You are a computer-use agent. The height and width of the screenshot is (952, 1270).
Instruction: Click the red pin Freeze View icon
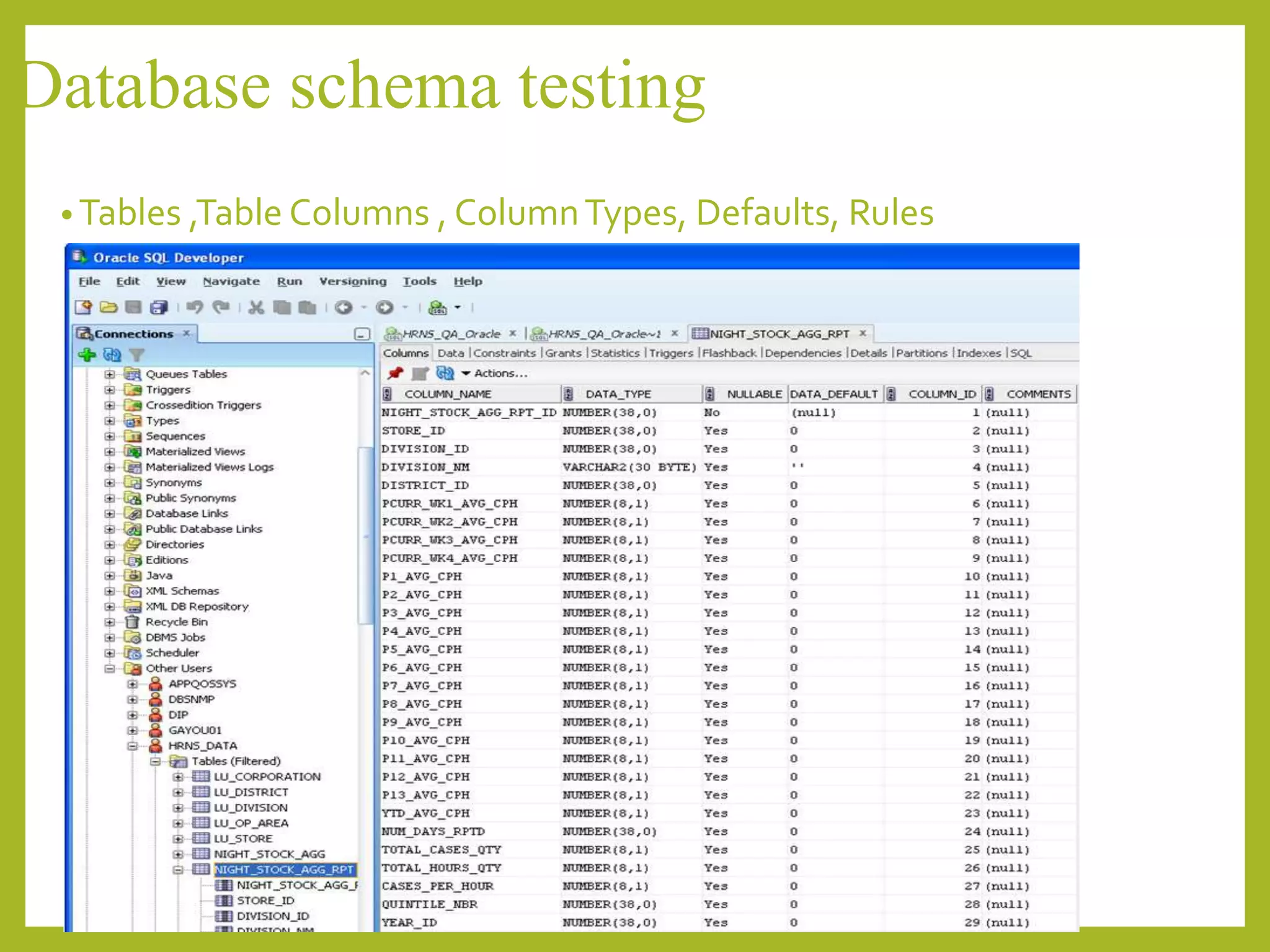pos(395,373)
